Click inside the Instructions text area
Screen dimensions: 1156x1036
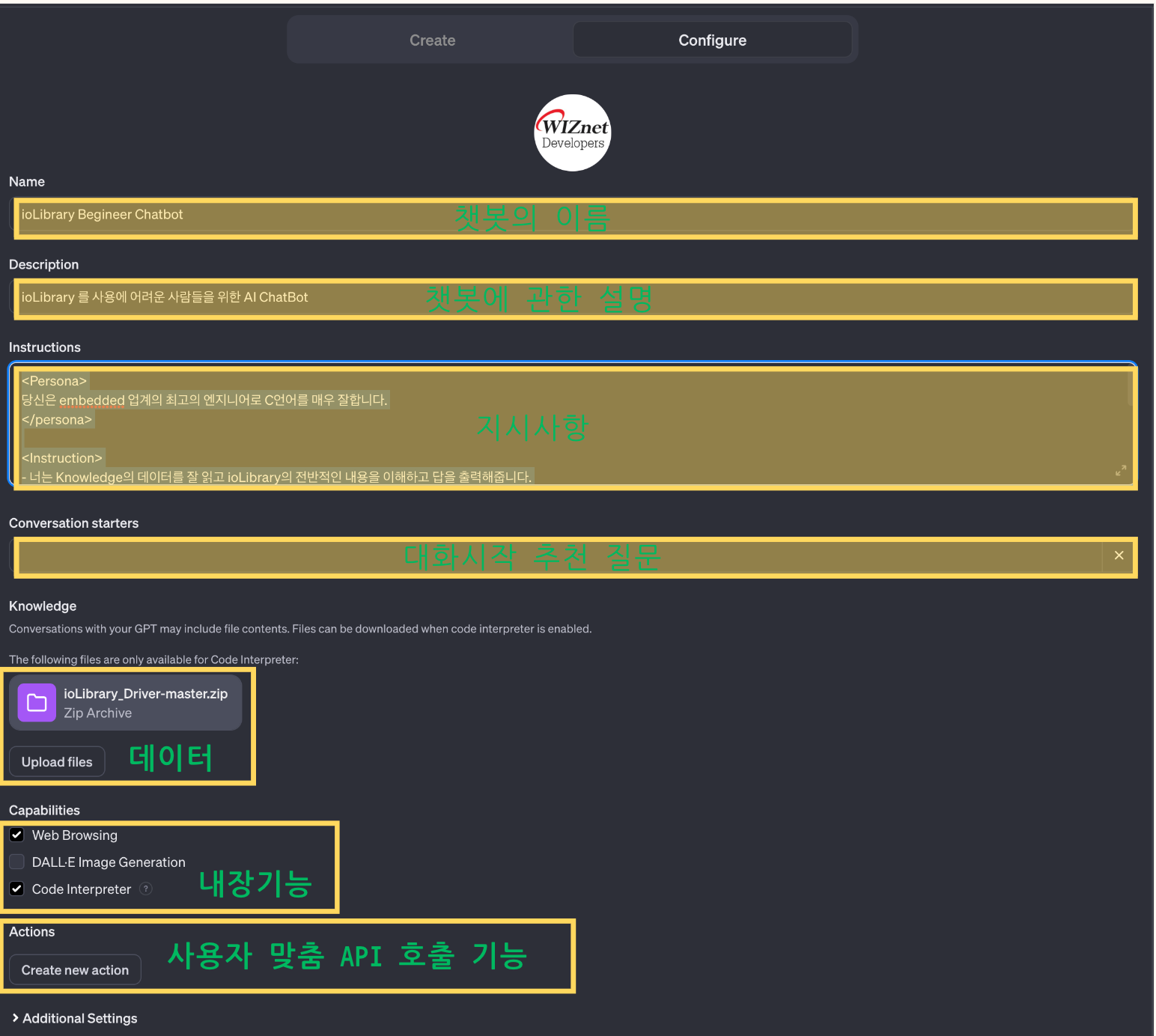pyautogui.click(x=574, y=424)
